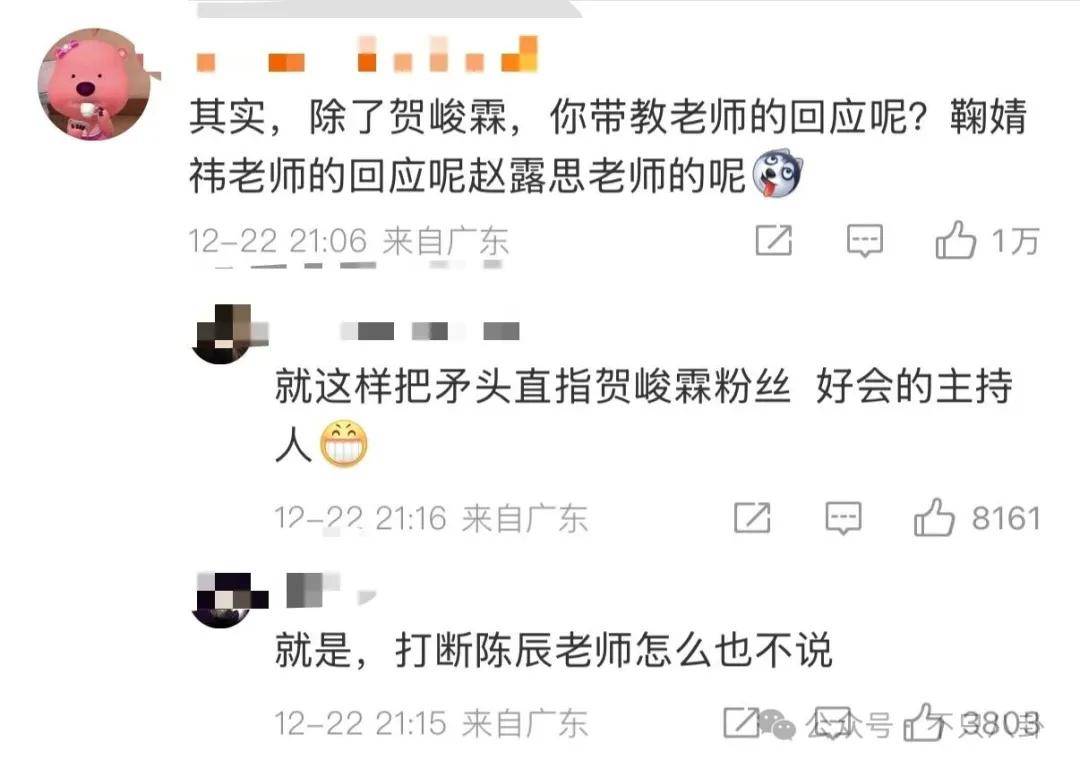The height and width of the screenshot is (768, 1080).
Task: Share the 21:15 comment
Action: 741,723
